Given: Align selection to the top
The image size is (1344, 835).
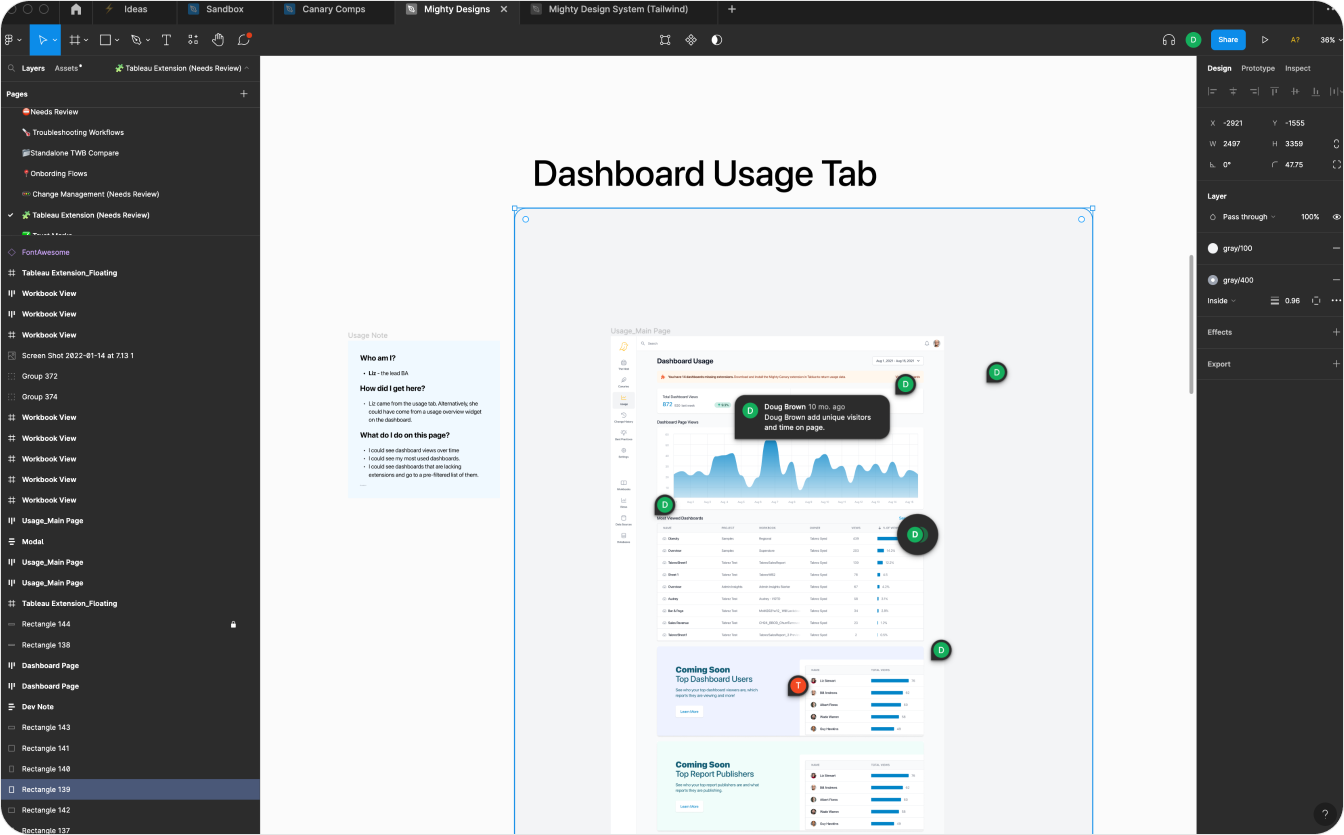Looking at the screenshot, I should pyautogui.click(x=1274, y=91).
